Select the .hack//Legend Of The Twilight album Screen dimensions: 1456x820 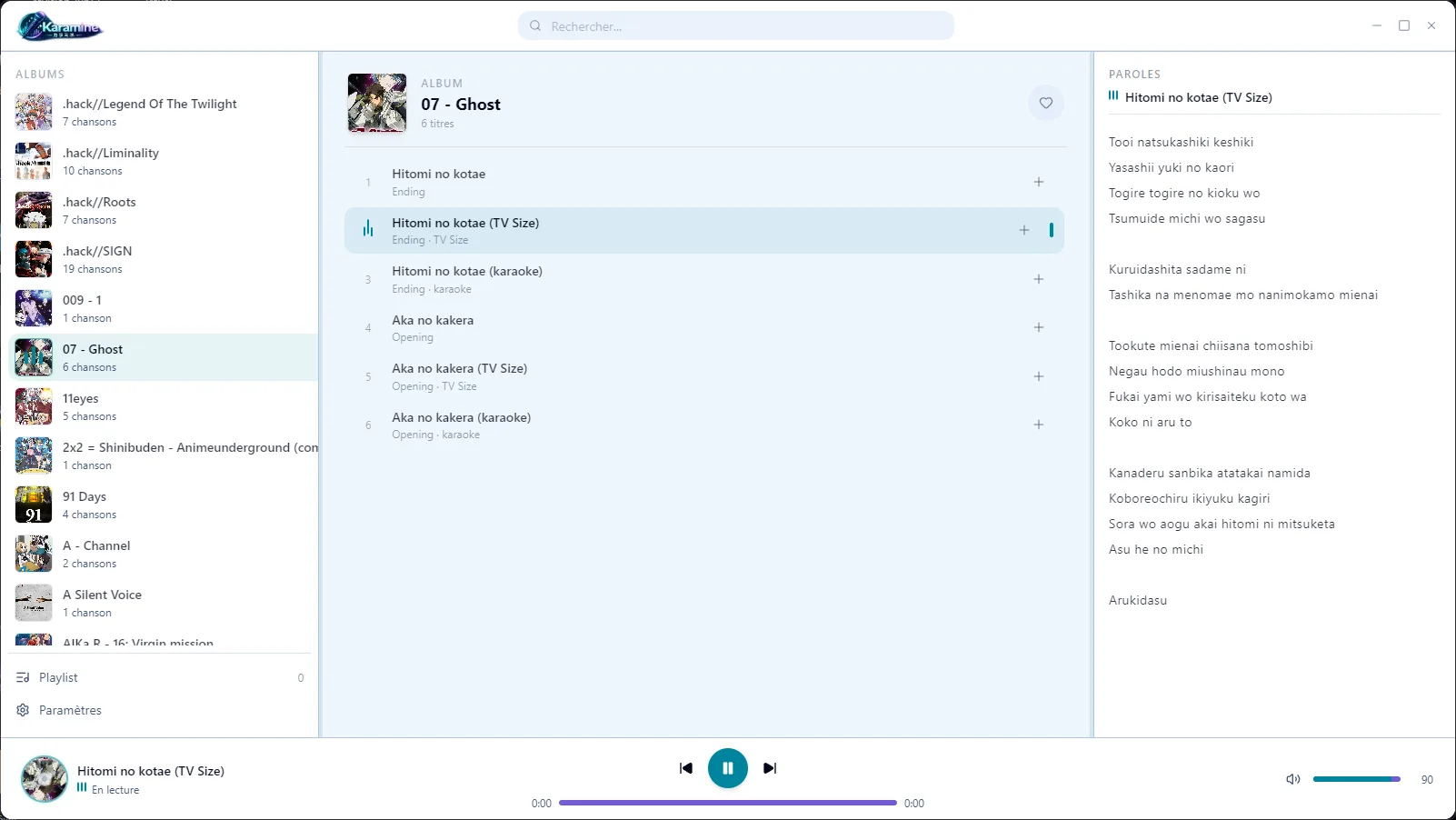click(x=164, y=112)
